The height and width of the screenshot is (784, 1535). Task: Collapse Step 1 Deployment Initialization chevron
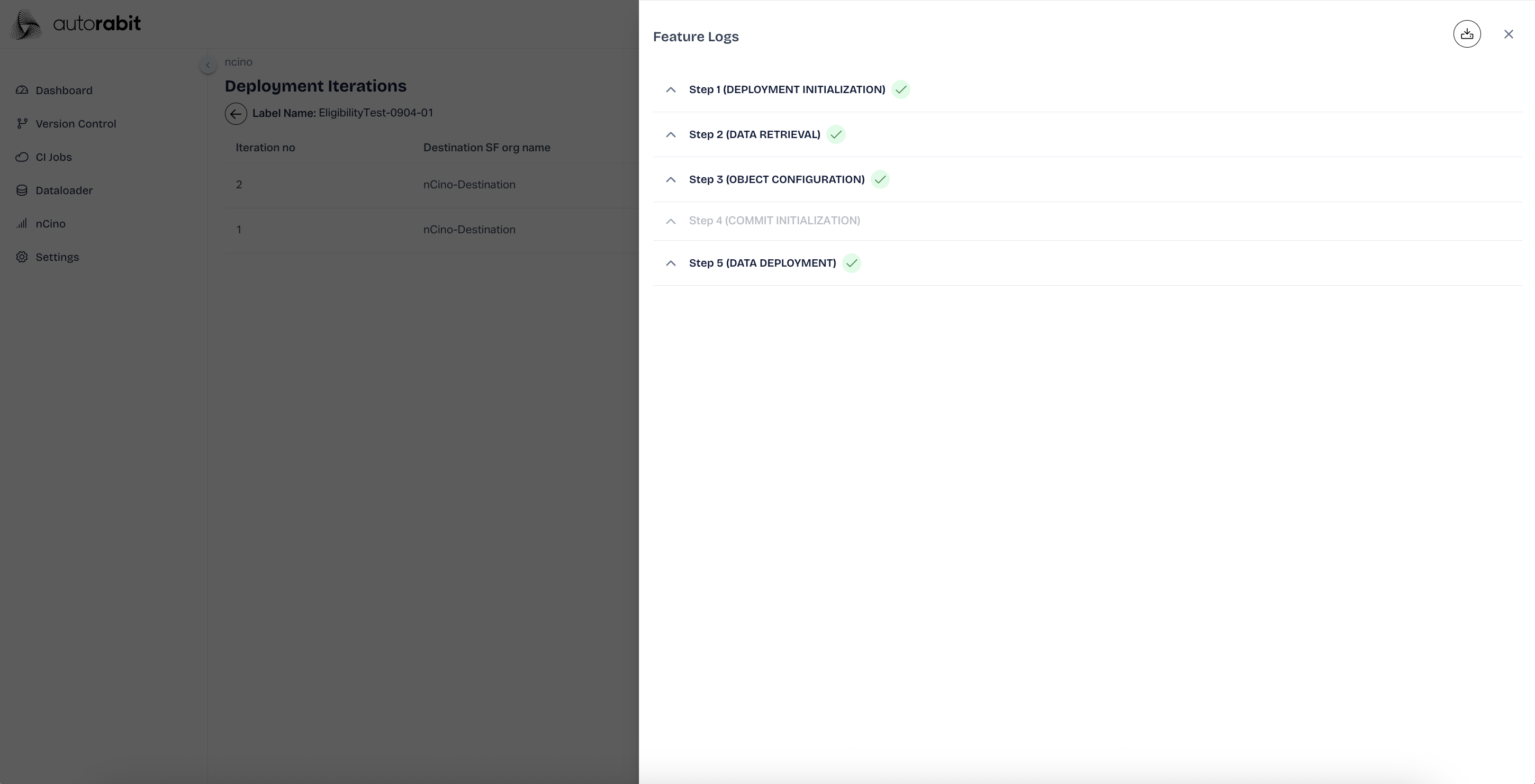pyautogui.click(x=670, y=89)
